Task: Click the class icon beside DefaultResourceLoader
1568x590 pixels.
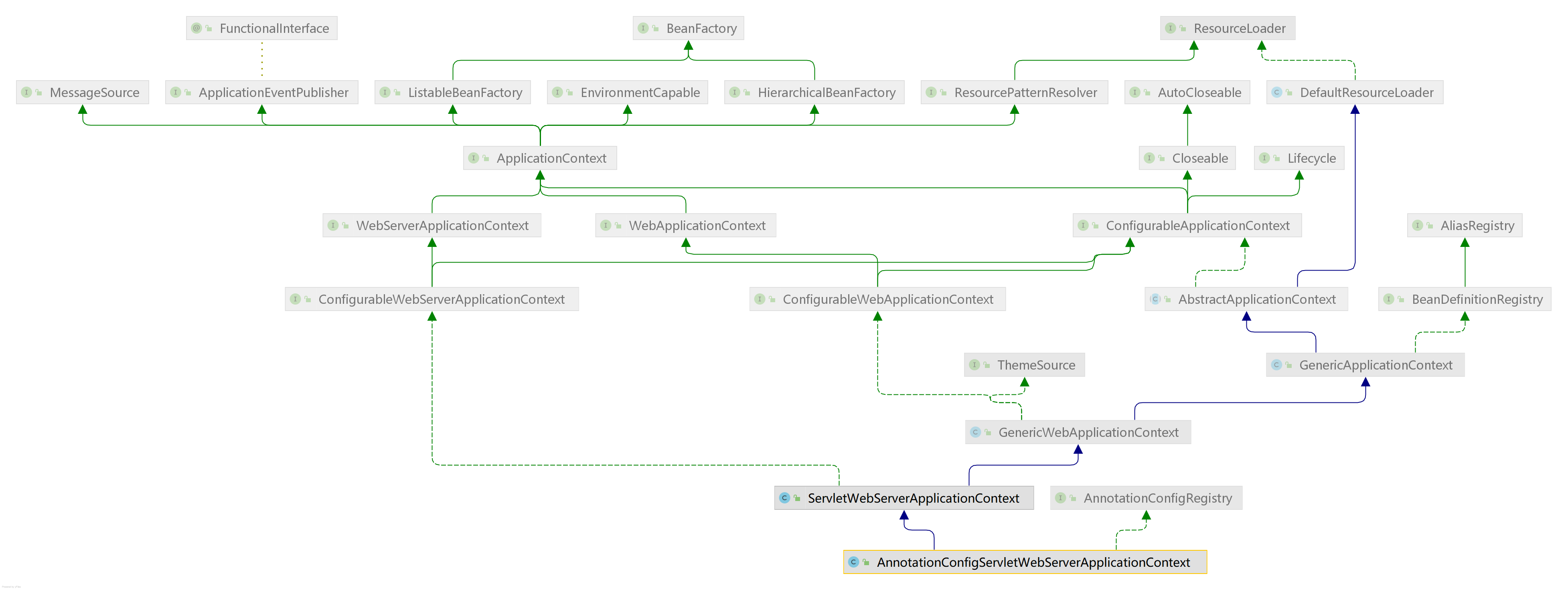Action: click(x=1277, y=93)
